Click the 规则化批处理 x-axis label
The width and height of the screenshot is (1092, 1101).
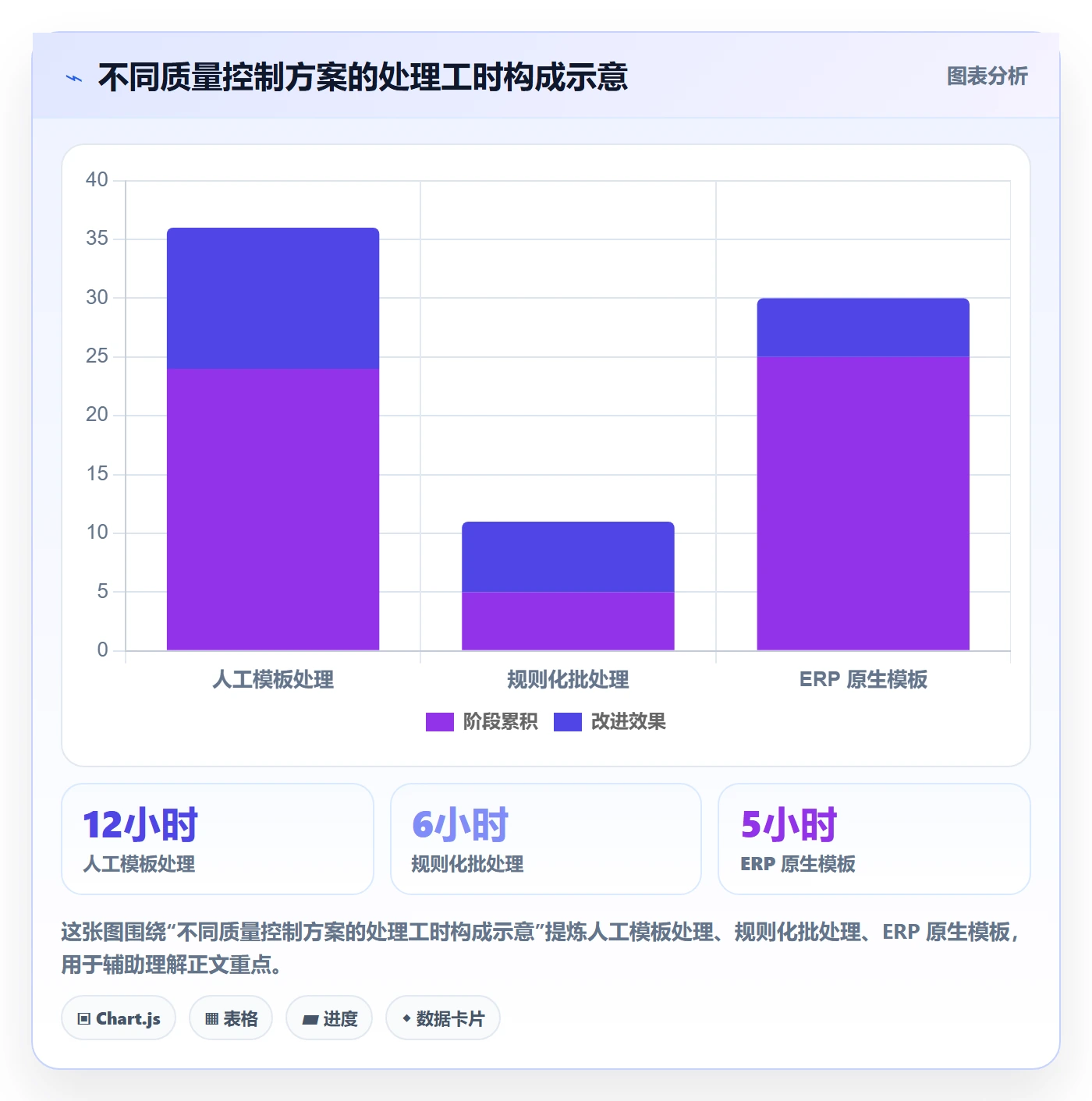[568, 680]
